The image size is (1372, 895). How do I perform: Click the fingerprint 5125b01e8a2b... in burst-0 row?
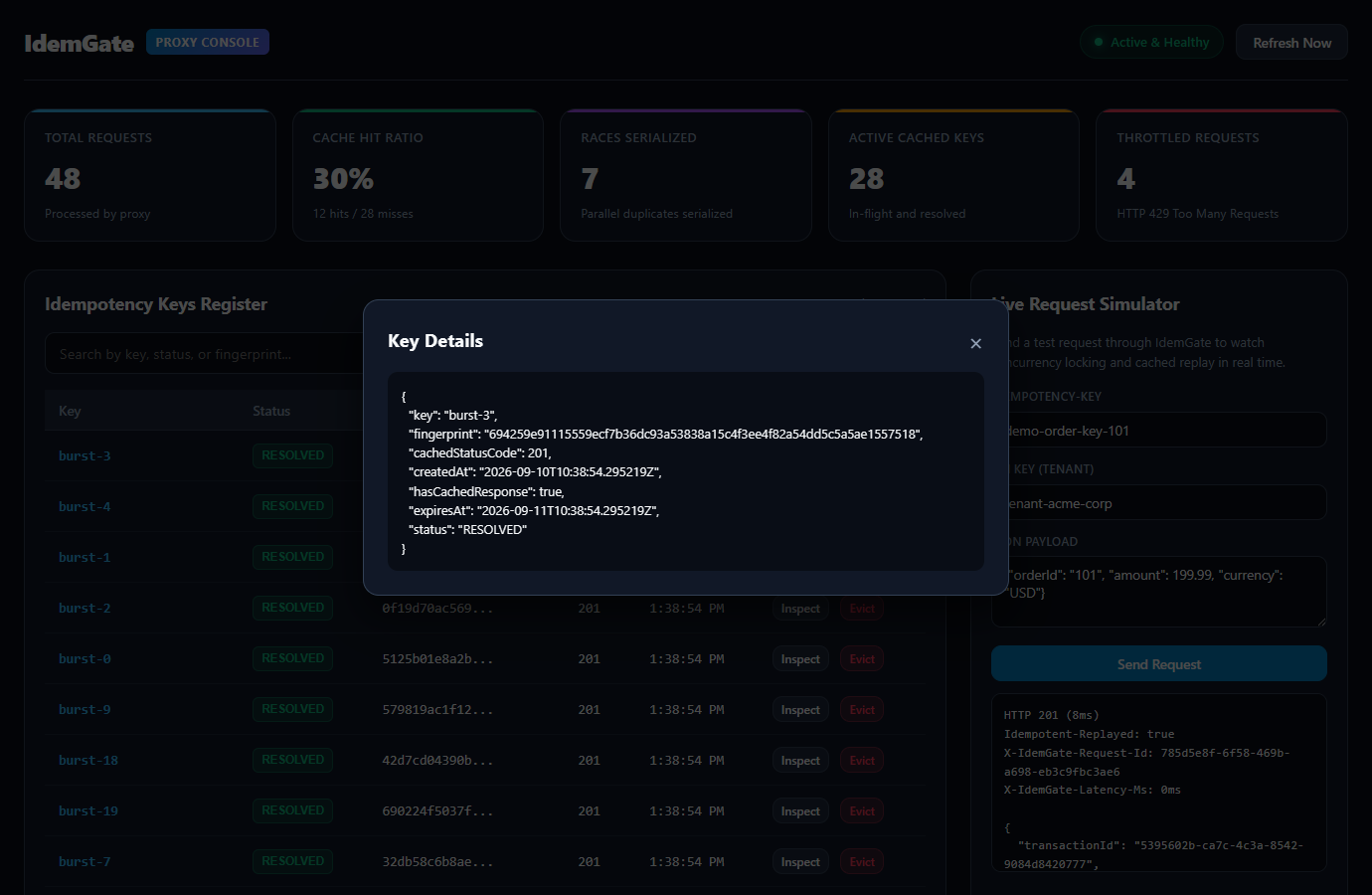pyautogui.click(x=437, y=659)
